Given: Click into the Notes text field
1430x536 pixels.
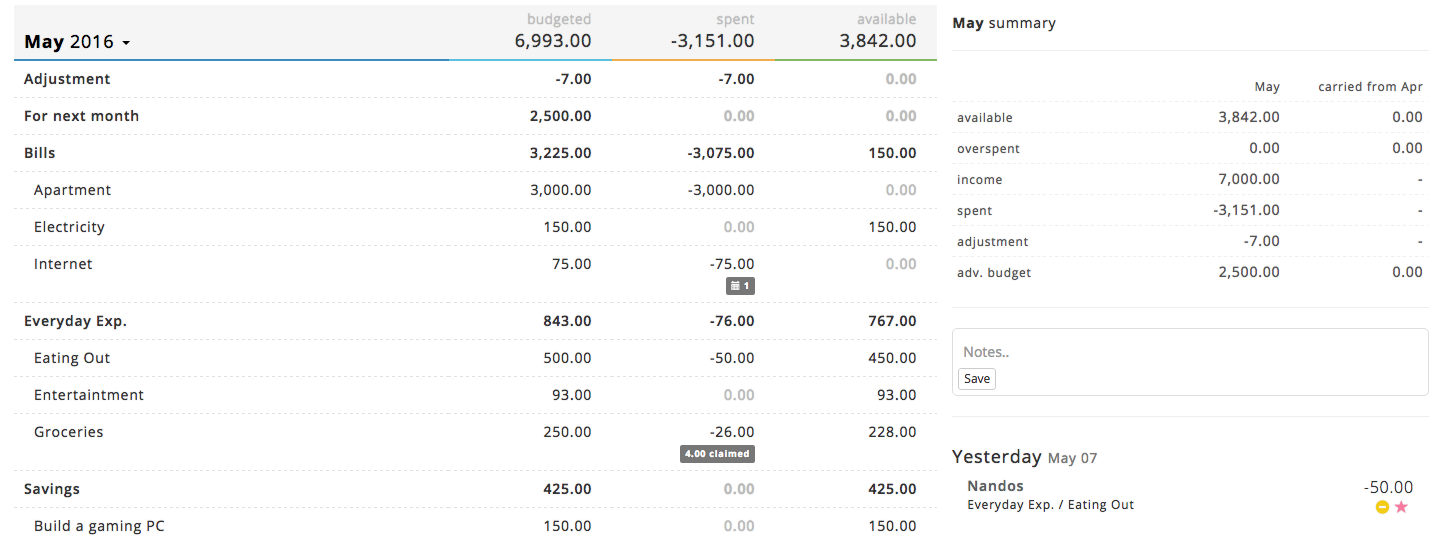Looking at the screenshot, I should tap(1189, 352).
